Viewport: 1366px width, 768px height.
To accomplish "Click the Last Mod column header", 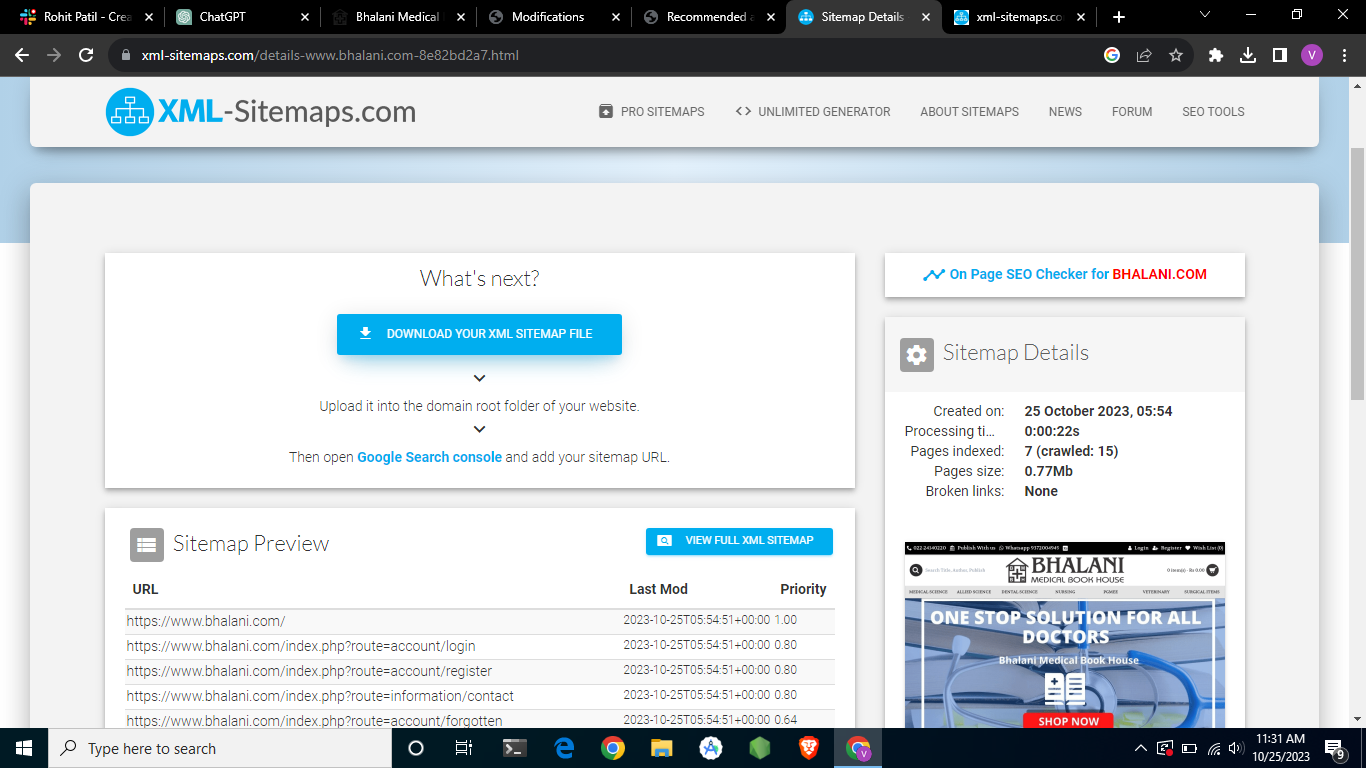I will pos(658,589).
